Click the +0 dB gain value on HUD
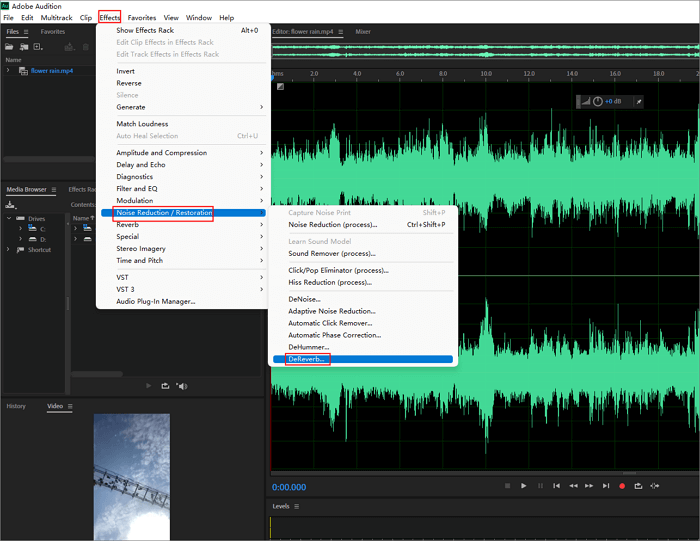Viewport: 700px width, 541px height. click(613, 102)
